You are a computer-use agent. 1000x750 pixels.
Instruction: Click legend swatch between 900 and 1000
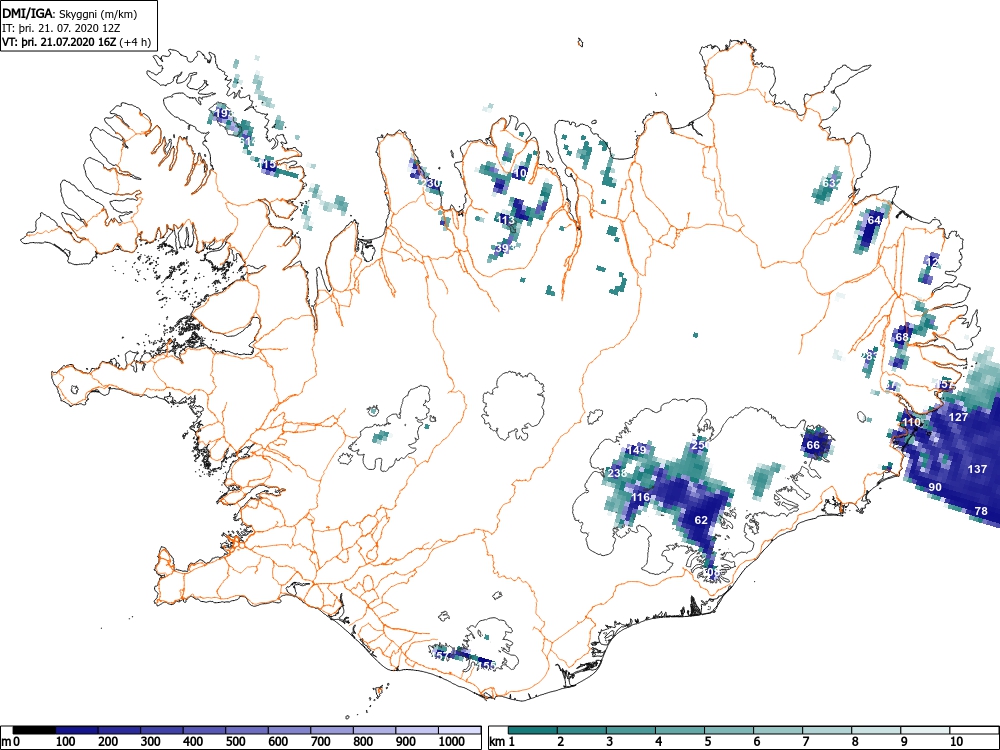[417, 730]
